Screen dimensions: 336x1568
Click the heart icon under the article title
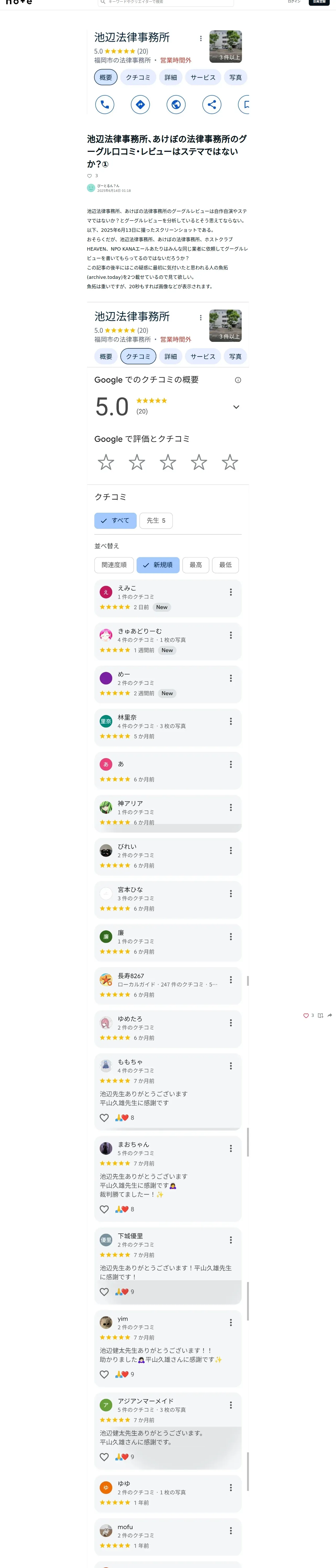pyautogui.click(x=90, y=176)
